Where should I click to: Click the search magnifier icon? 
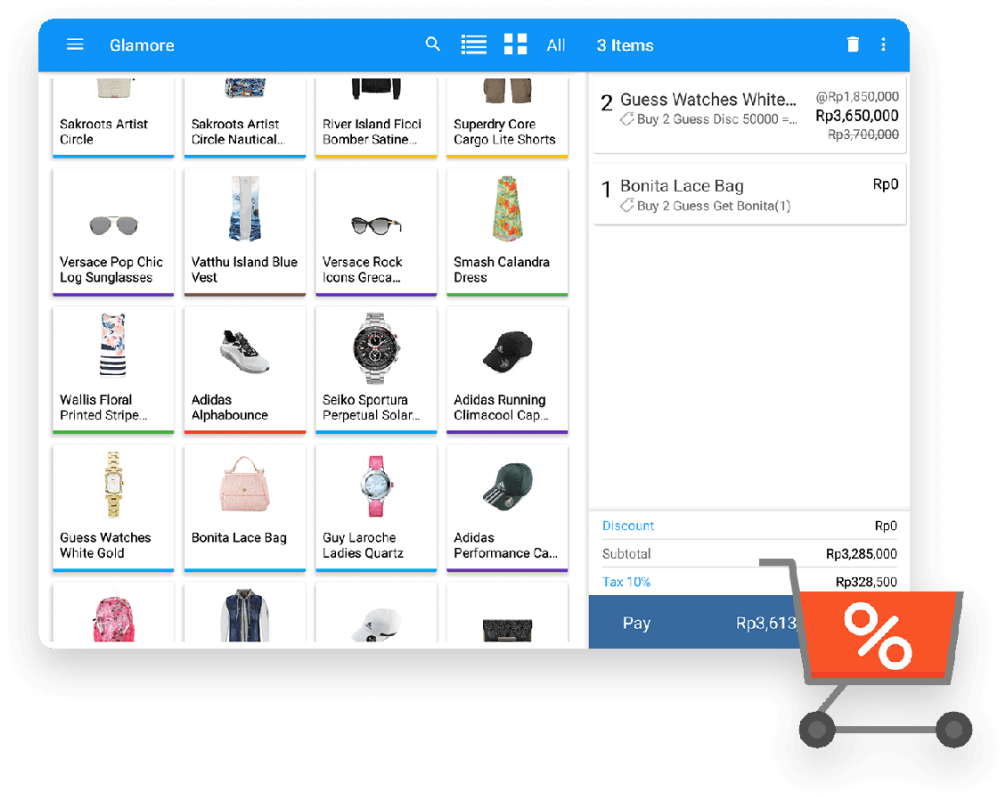tap(433, 44)
